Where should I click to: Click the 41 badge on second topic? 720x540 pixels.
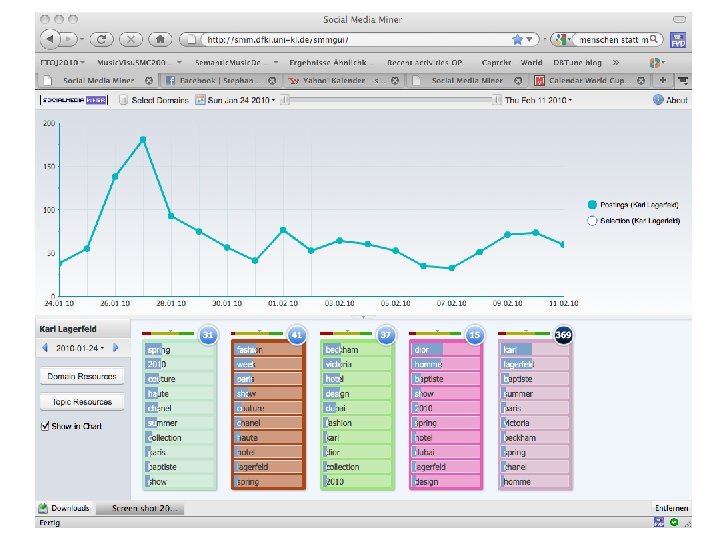point(297,335)
